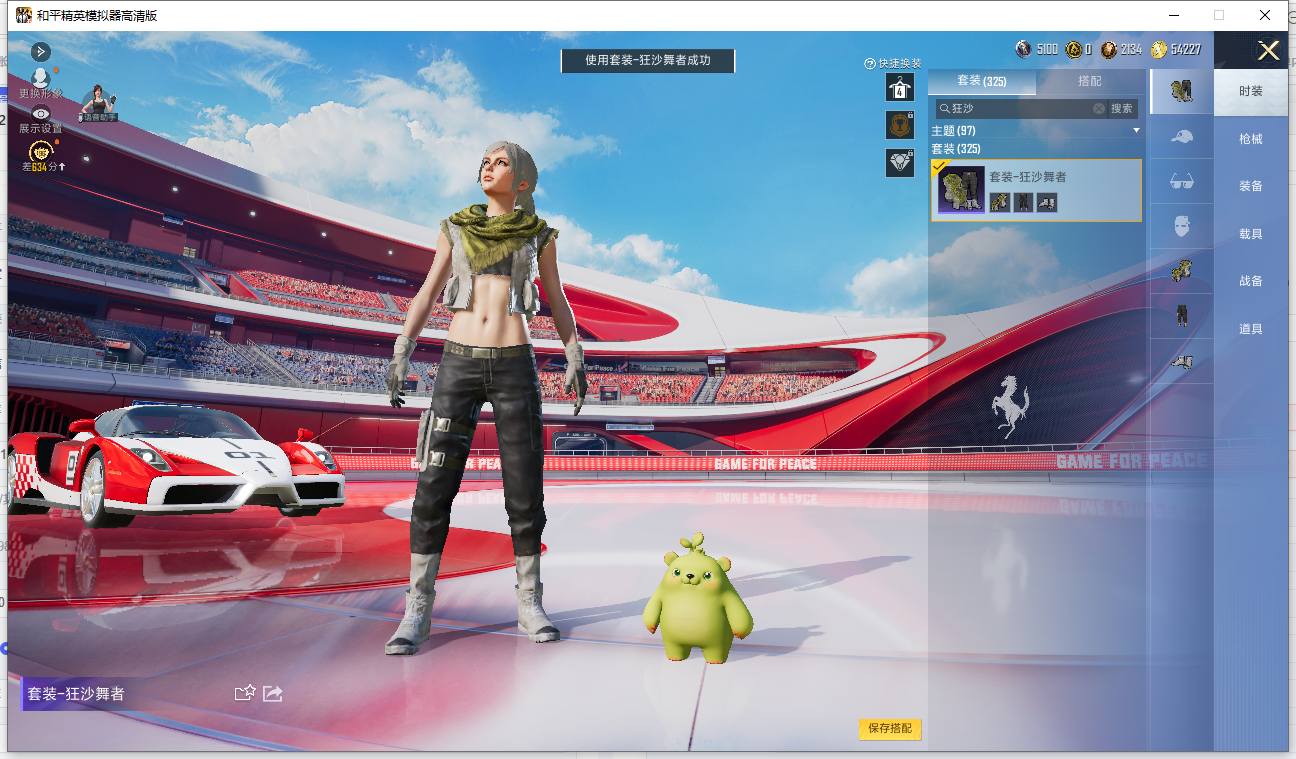Switch to the 套装 (325) tab

coord(982,81)
